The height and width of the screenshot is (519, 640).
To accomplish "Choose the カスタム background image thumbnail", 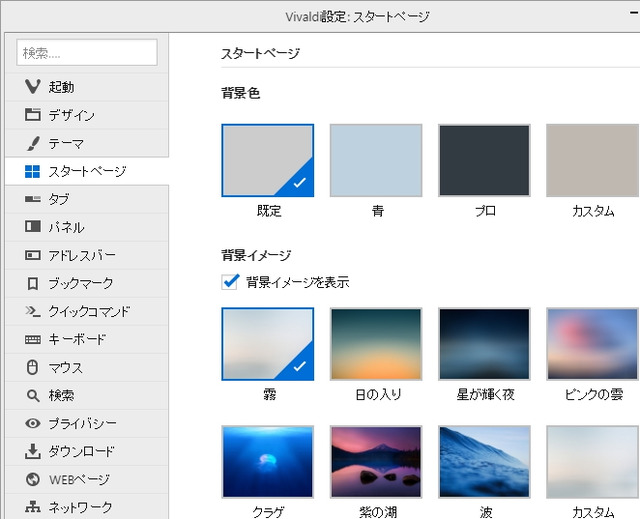I will [592, 462].
